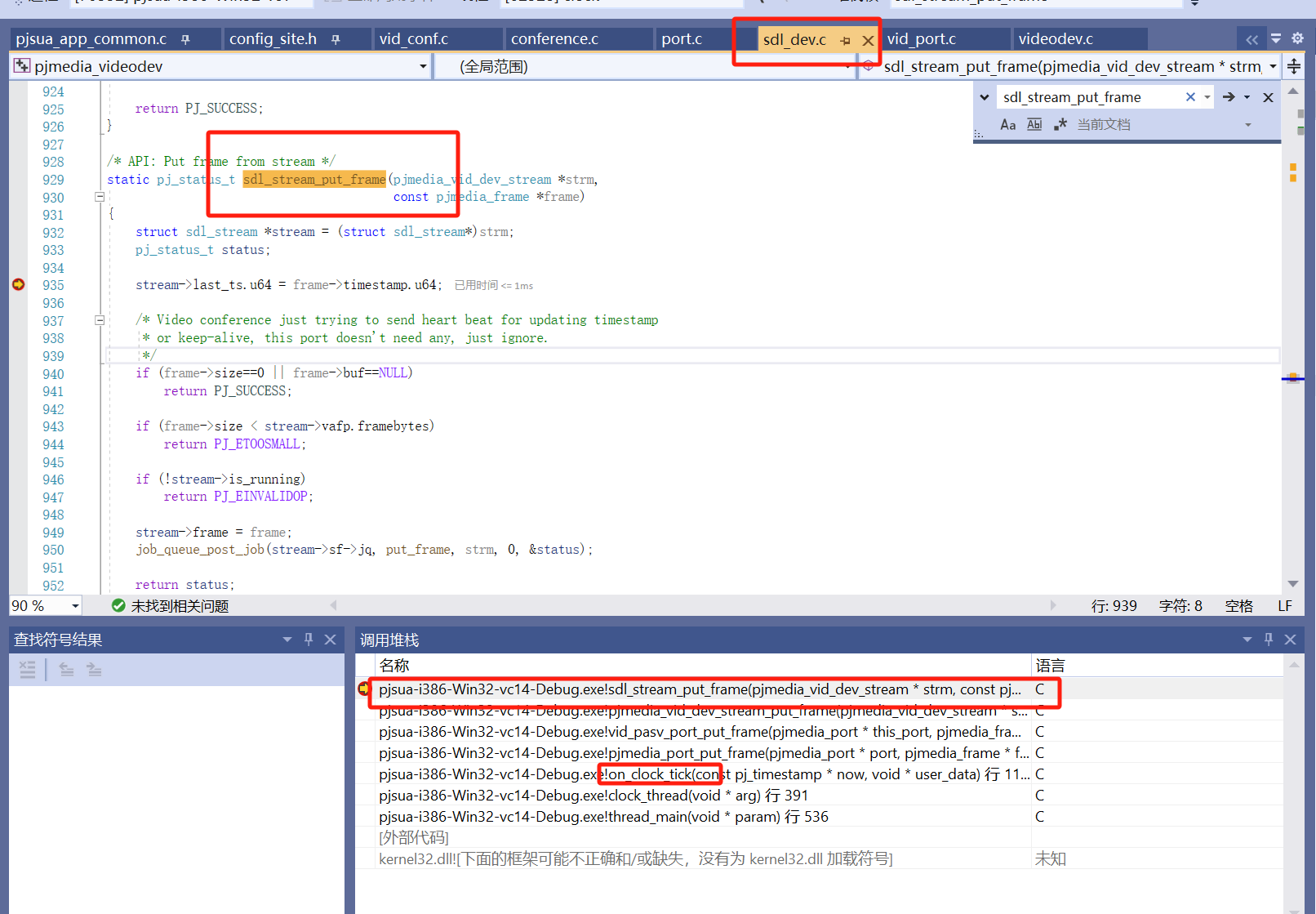1316x914 pixels.
Task: Click the find box search text field
Action: tap(1086, 97)
